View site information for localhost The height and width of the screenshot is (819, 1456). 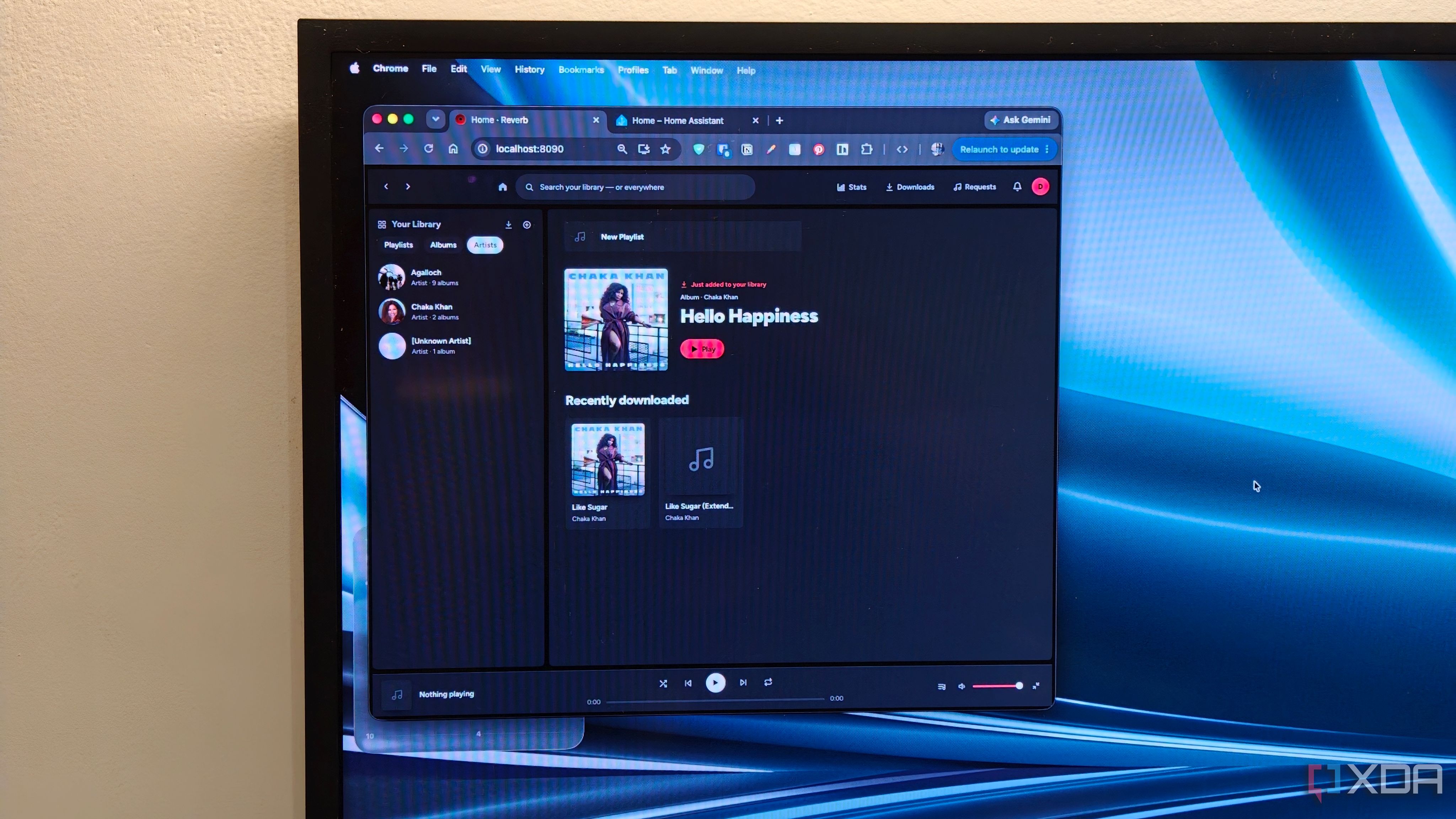(482, 149)
